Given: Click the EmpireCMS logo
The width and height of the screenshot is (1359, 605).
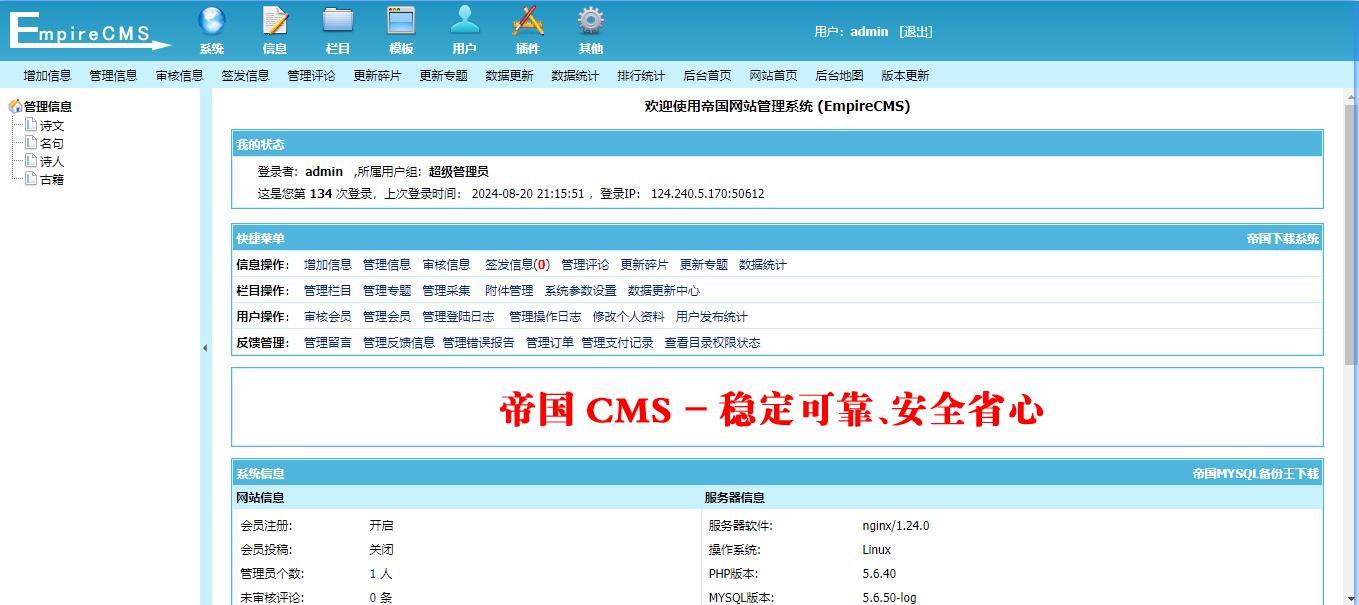Looking at the screenshot, I should coord(90,31).
